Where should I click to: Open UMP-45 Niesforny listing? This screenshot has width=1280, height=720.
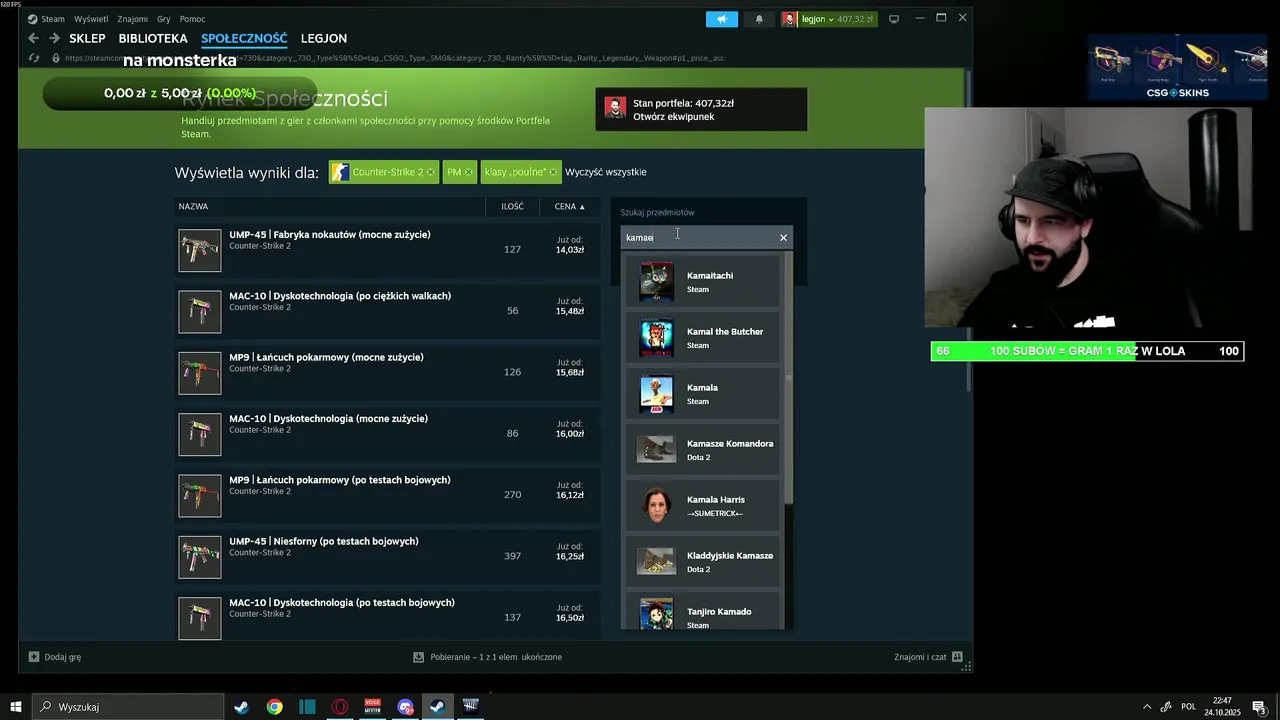389,557
